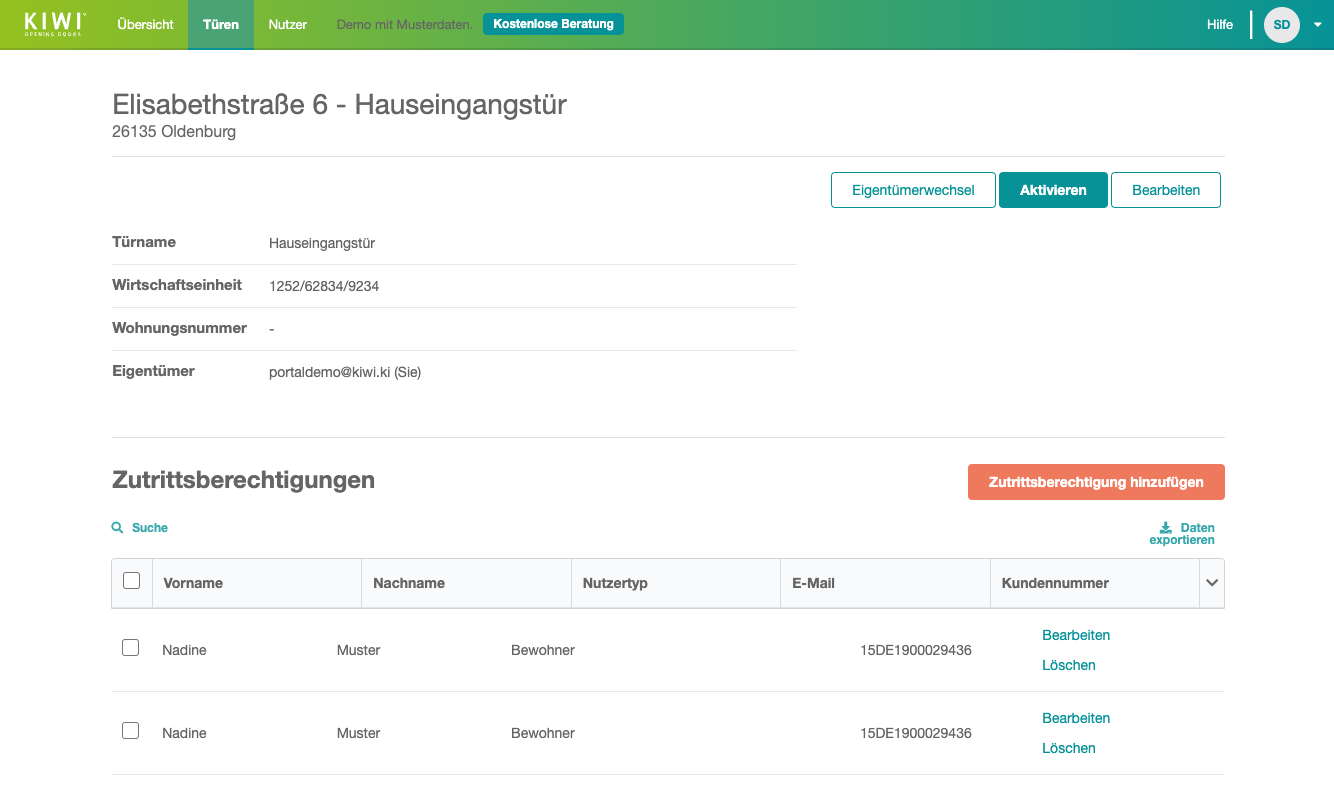Open the table column chevron menu
The width and height of the screenshot is (1334, 794).
[1212, 583]
